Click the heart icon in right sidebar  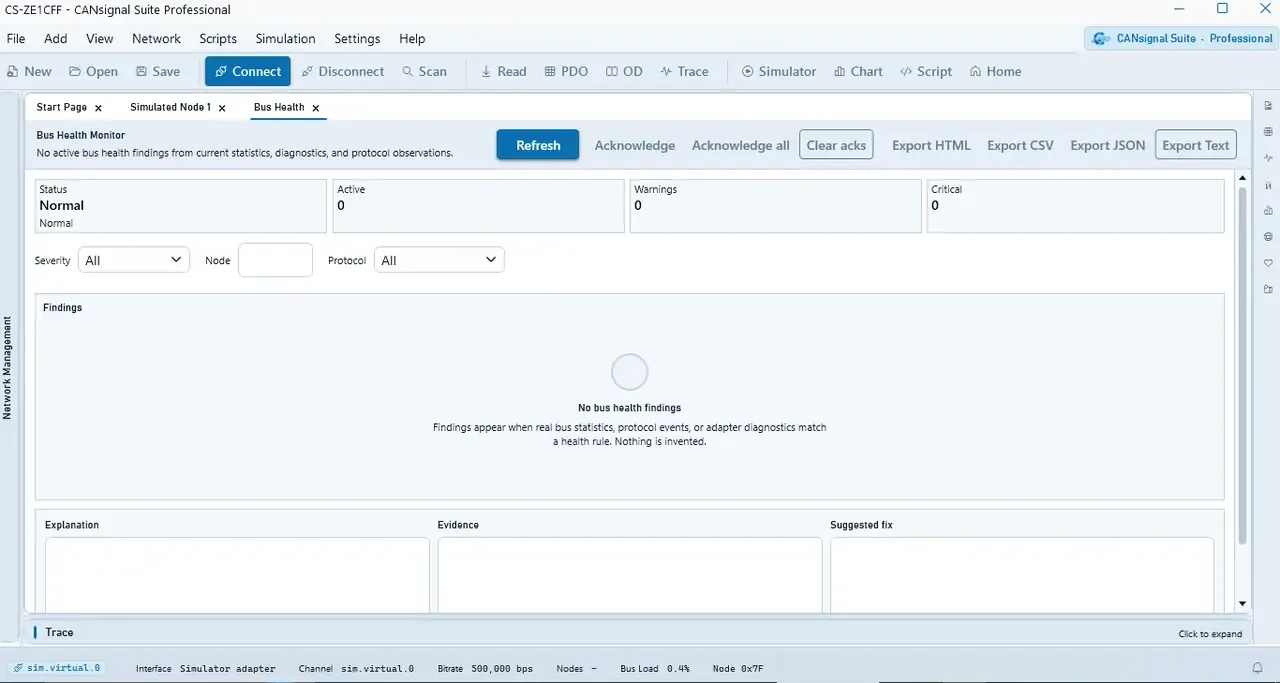1268,263
